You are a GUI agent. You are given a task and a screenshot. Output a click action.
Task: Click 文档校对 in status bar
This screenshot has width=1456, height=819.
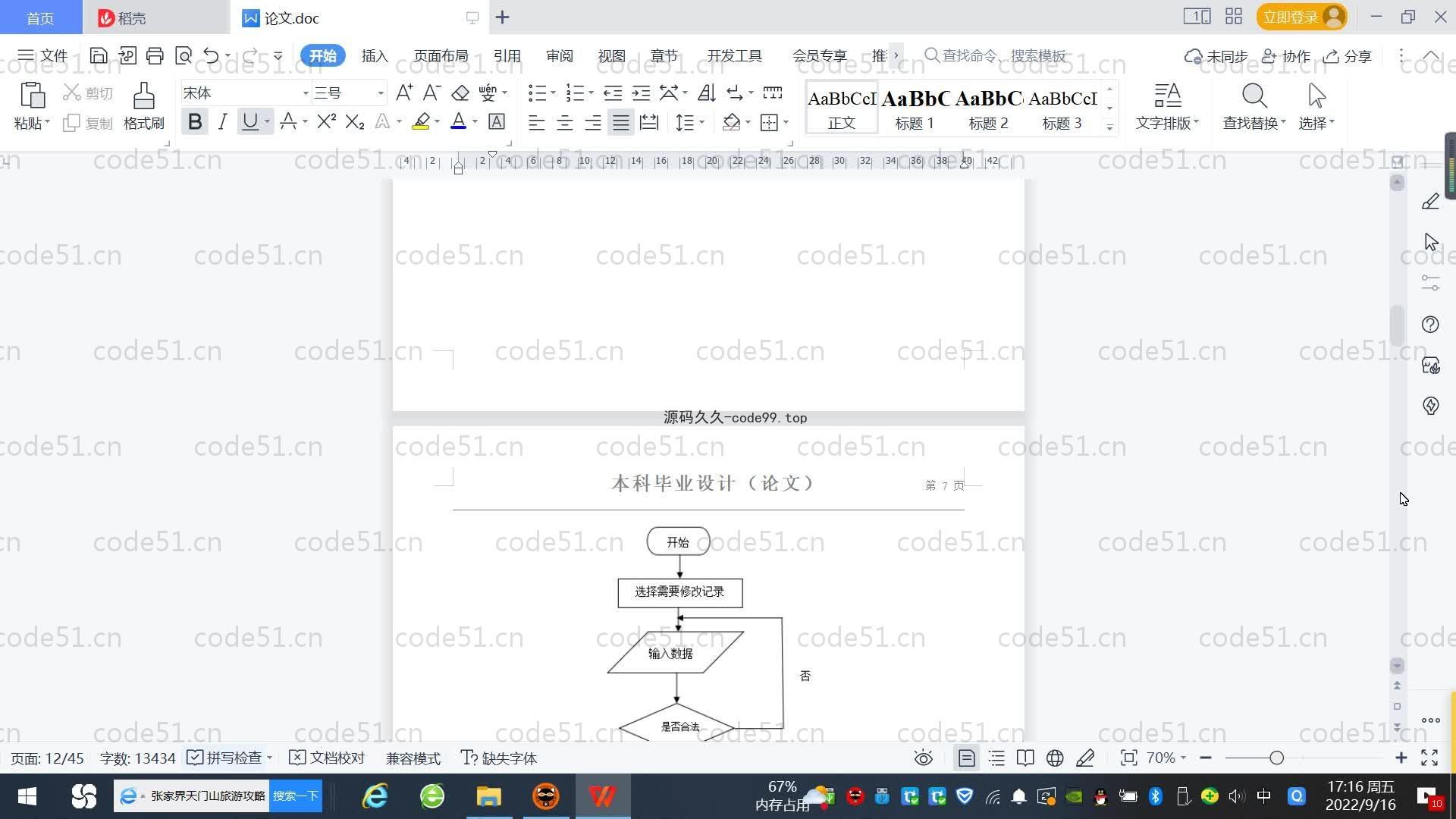[328, 758]
